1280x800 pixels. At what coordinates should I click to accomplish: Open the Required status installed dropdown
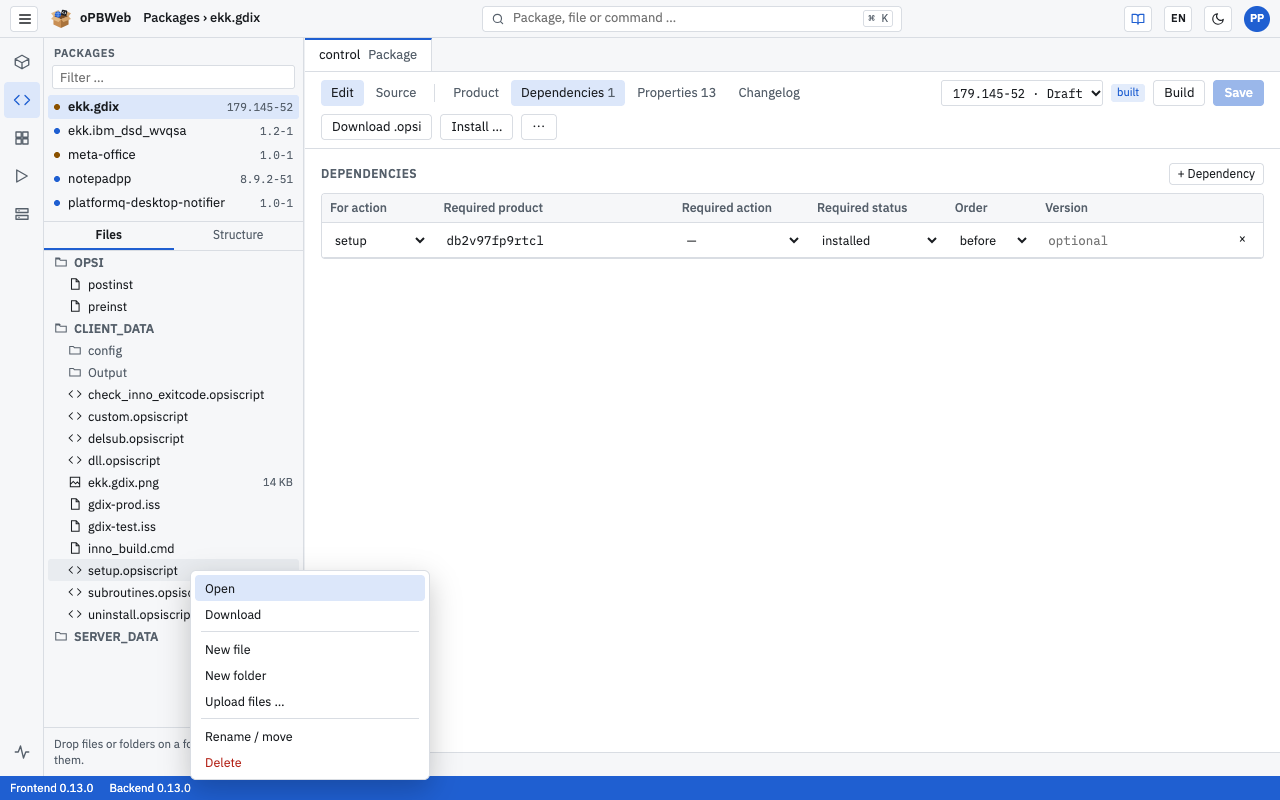click(x=878, y=240)
